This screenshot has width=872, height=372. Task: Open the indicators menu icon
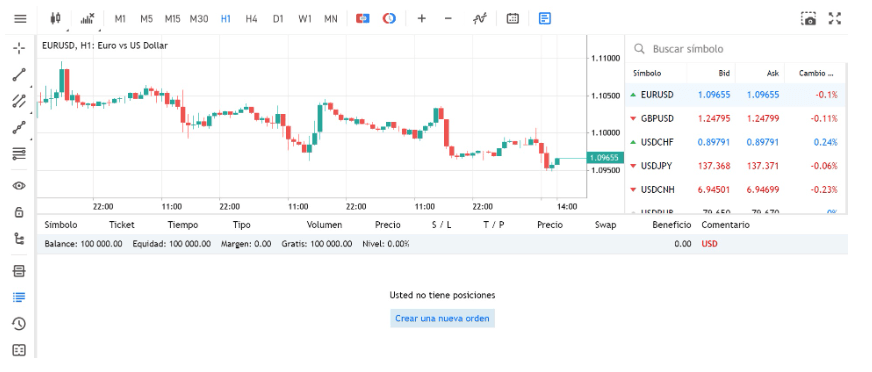tap(87, 19)
